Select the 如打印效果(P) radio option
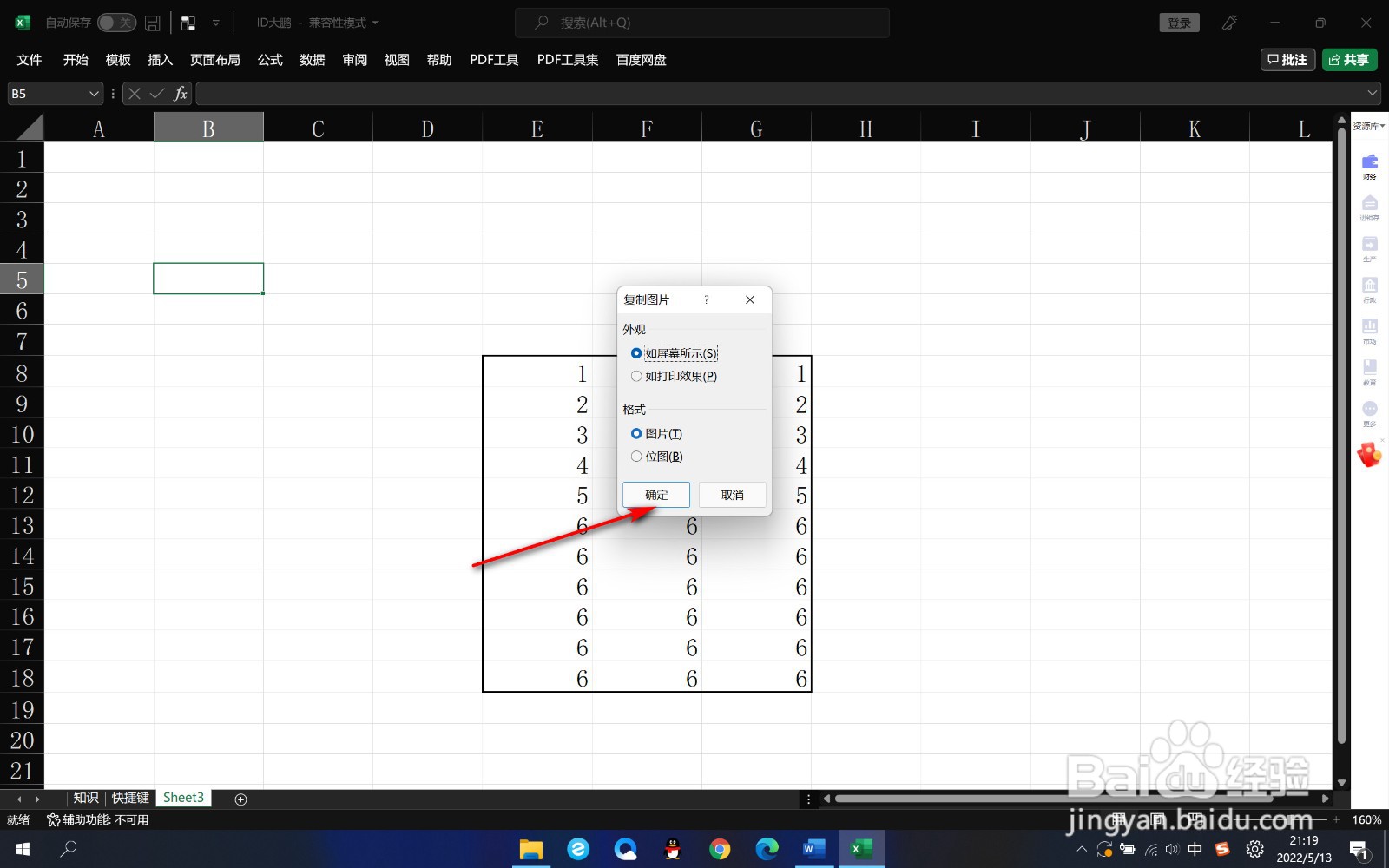Screen dimensions: 1389x868 [x=674, y=376]
